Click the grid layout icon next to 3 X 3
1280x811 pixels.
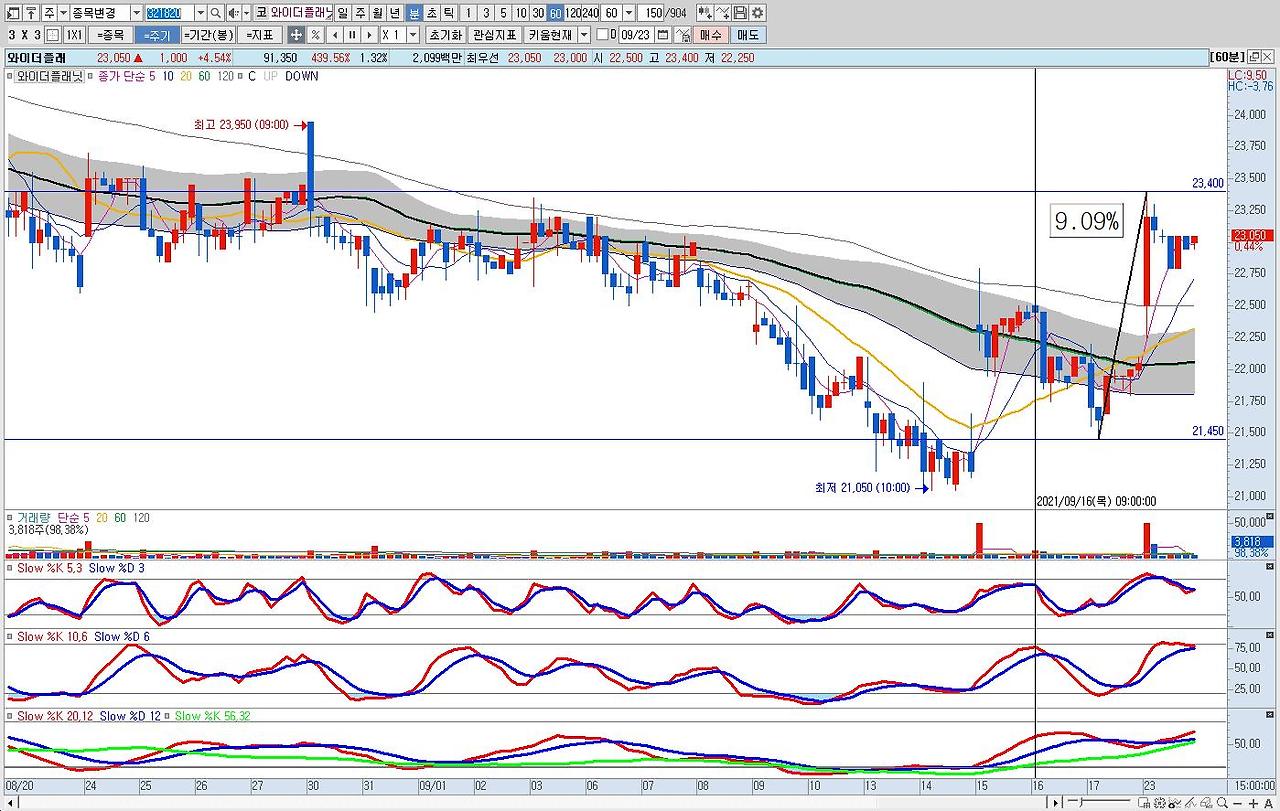52,35
